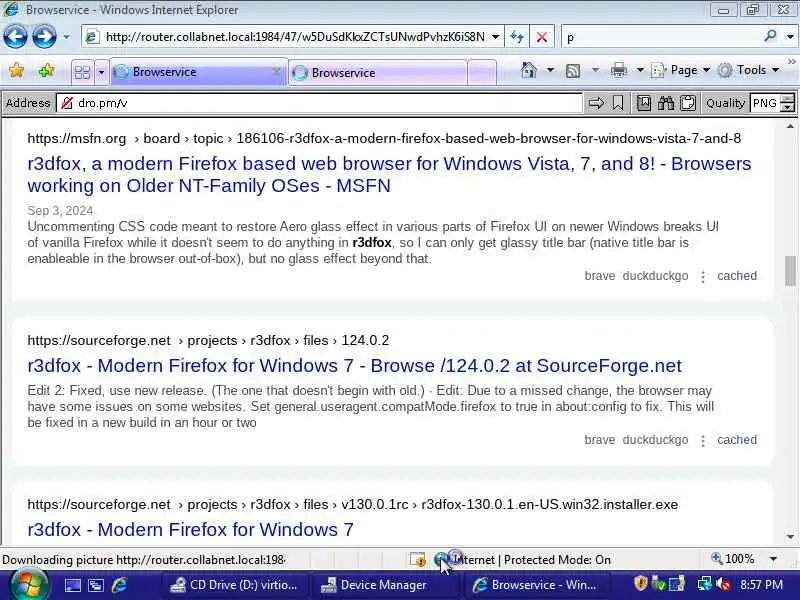Click the Print icon
This screenshot has height=600, width=800.
click(618, 70)
